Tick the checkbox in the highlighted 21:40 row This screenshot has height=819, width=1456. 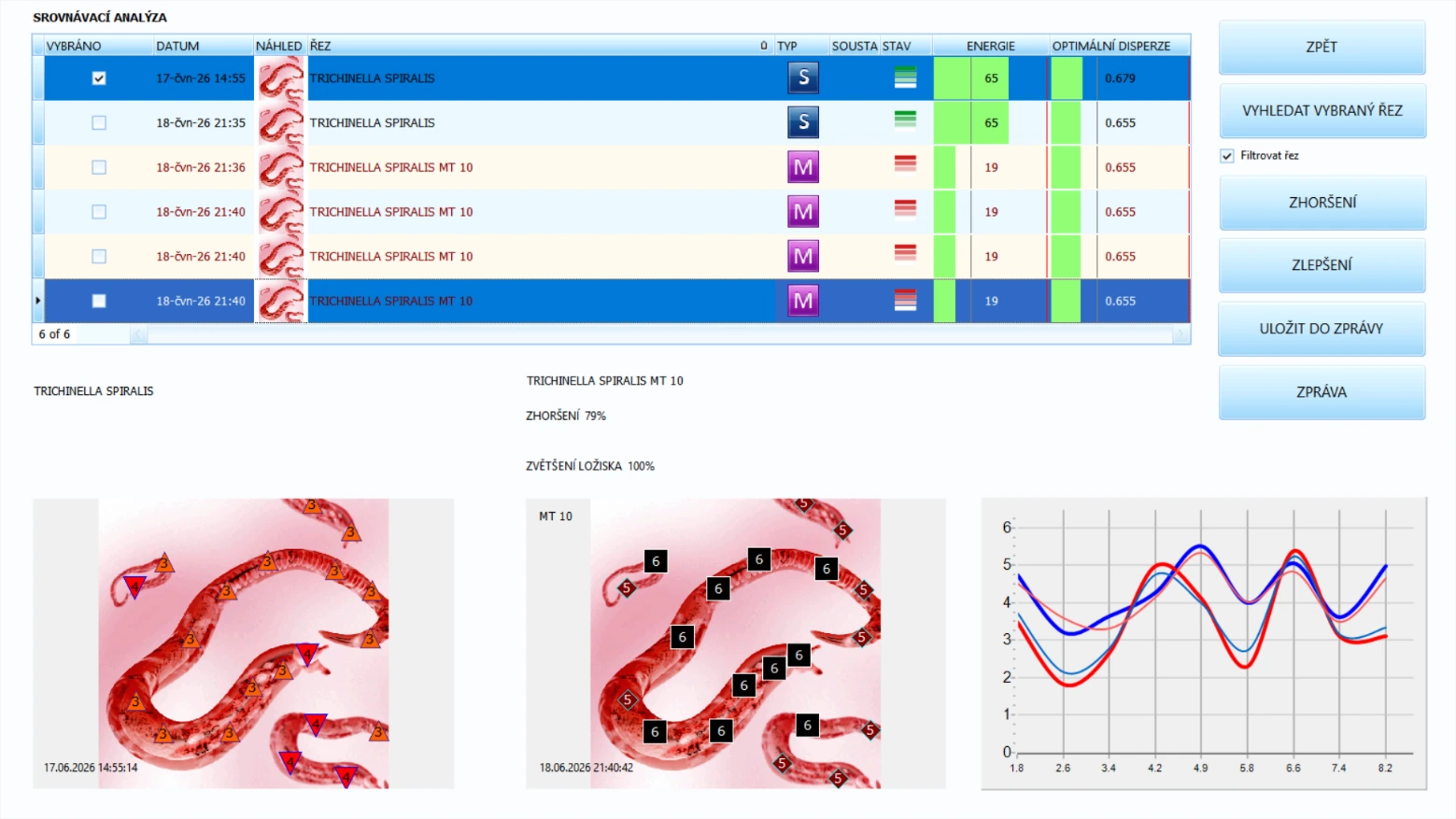click(x=99, y=301)
